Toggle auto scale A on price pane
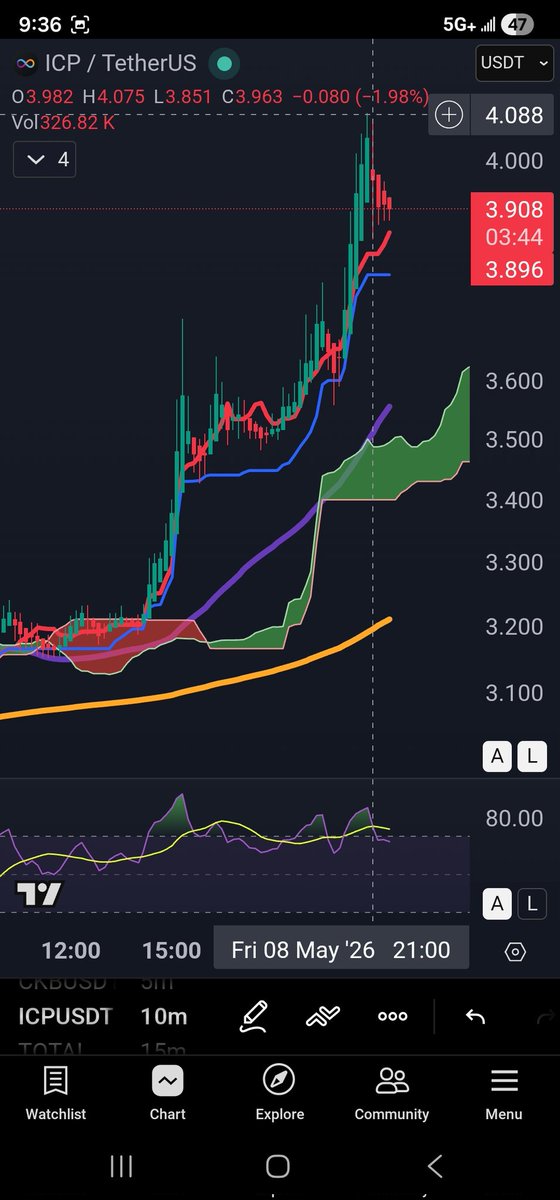The image size is (560, 1200). (497, 757)
